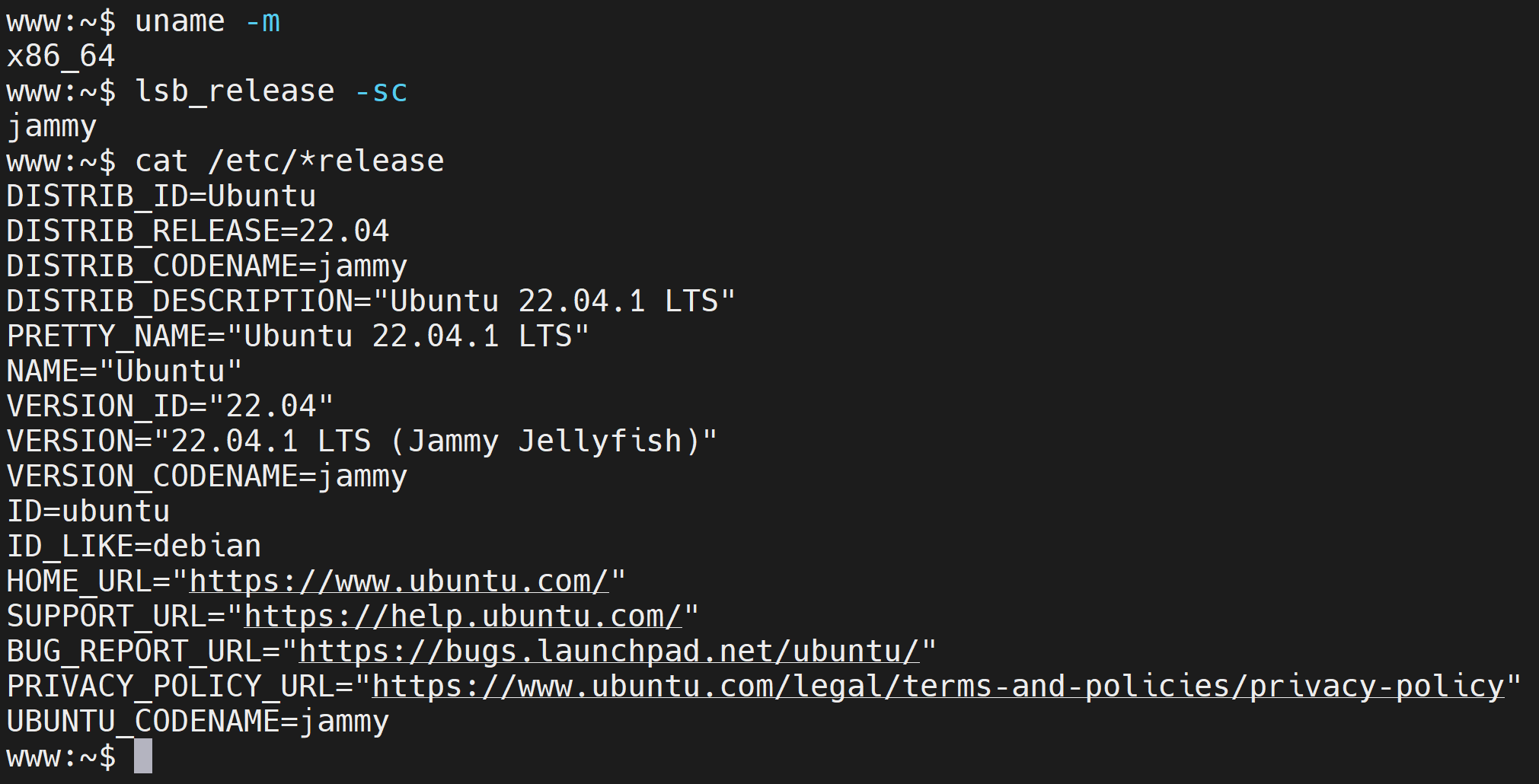Viewport: 1539px width, 784px height.
Task: Click the 'cat /etc/*release' command
Action: [x=289, y=161]
